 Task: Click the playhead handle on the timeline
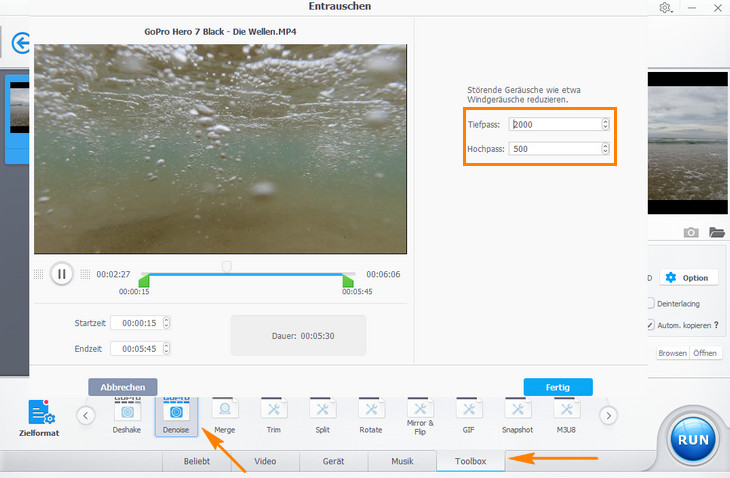click(226, 267)
